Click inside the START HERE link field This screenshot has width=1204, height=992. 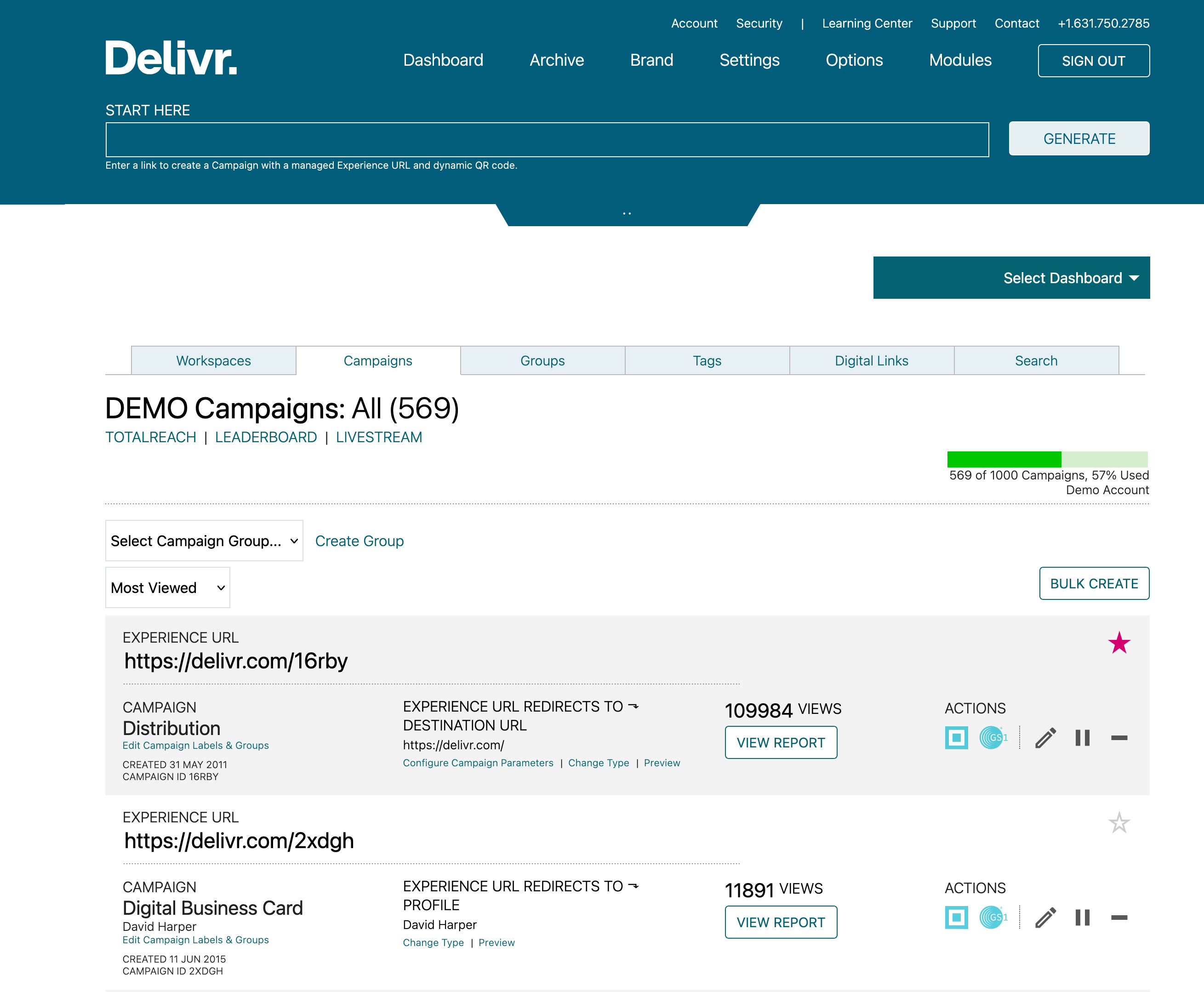546,138
